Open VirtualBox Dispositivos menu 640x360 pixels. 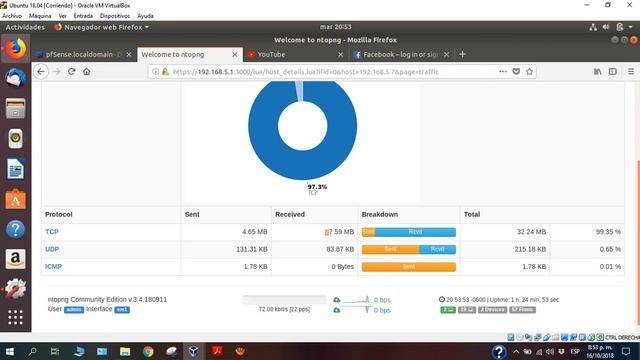115,16
